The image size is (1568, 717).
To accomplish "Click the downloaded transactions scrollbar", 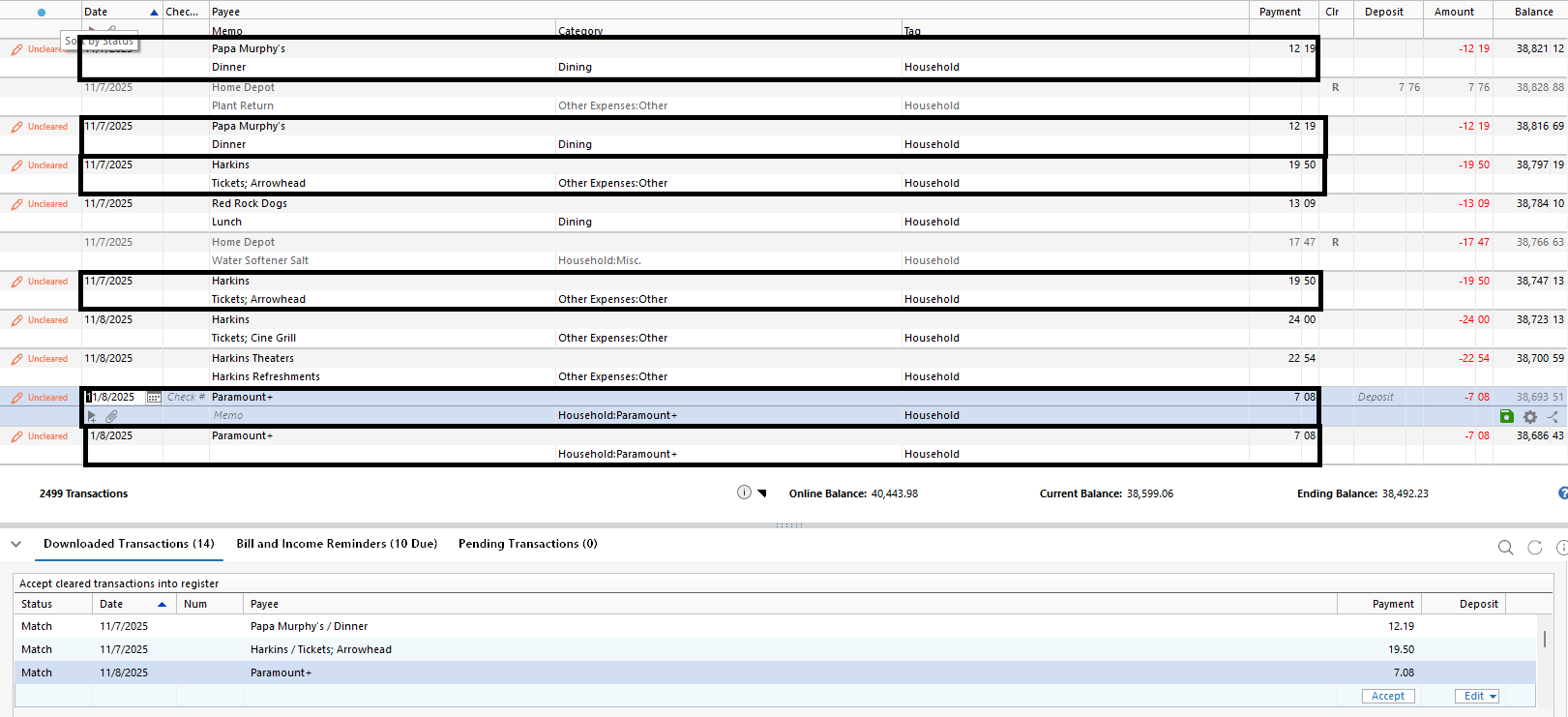I will tap(1545, 639).
